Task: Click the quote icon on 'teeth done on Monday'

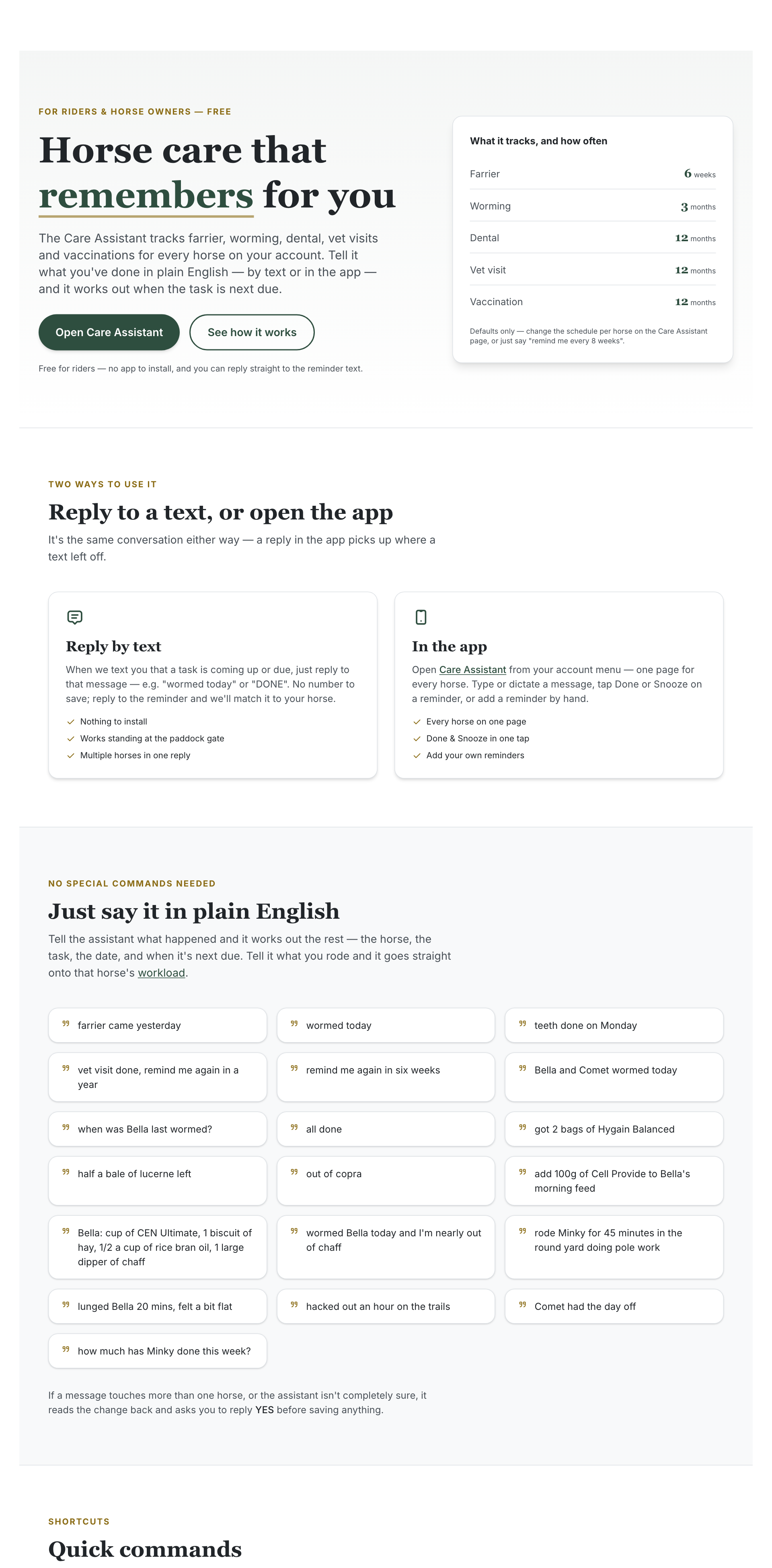Action: click(522, 1024)
